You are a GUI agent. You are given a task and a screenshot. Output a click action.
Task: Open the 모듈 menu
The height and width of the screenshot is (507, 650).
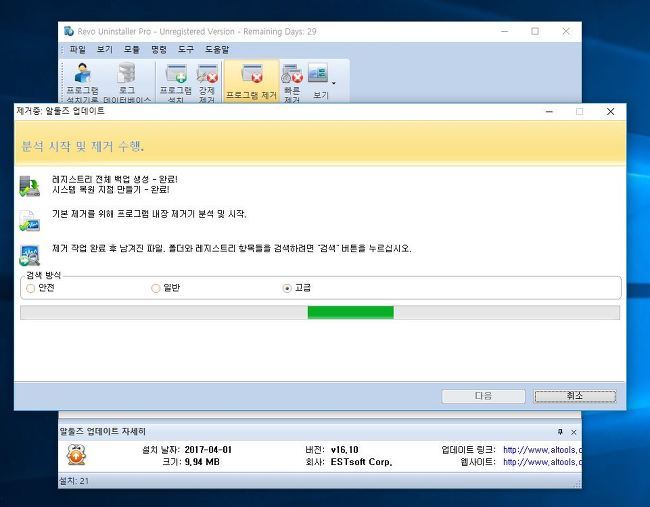[x=131, y=49]
